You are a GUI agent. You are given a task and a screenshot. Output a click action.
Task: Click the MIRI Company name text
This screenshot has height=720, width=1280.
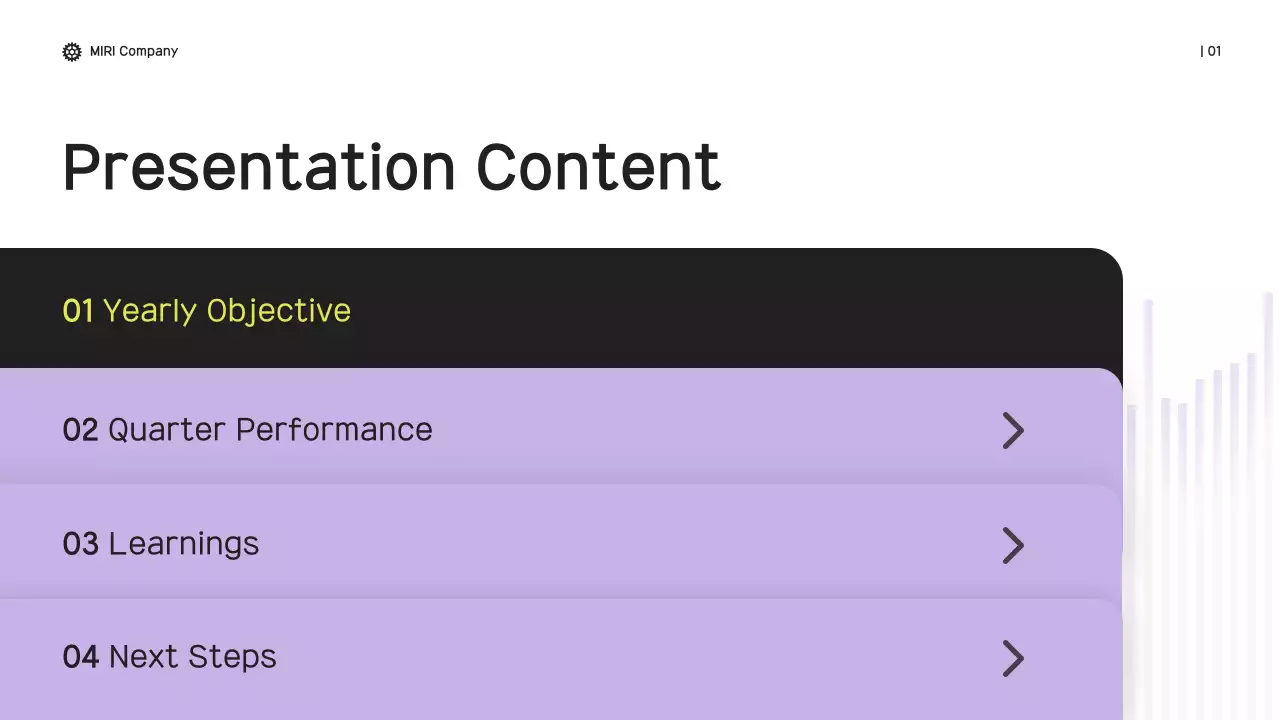point(134,51)
